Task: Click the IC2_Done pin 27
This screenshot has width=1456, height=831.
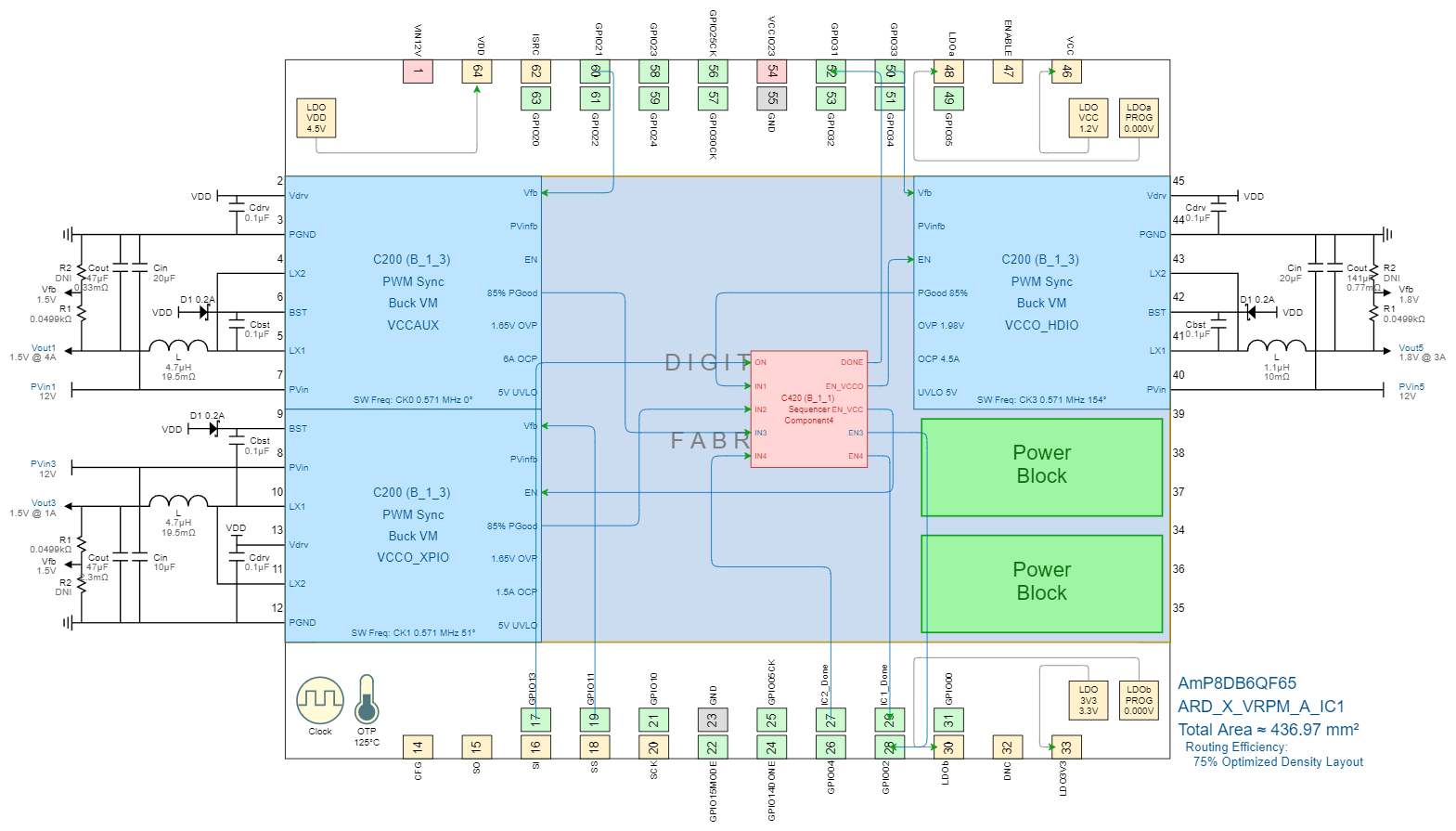Action: [831, 720]
